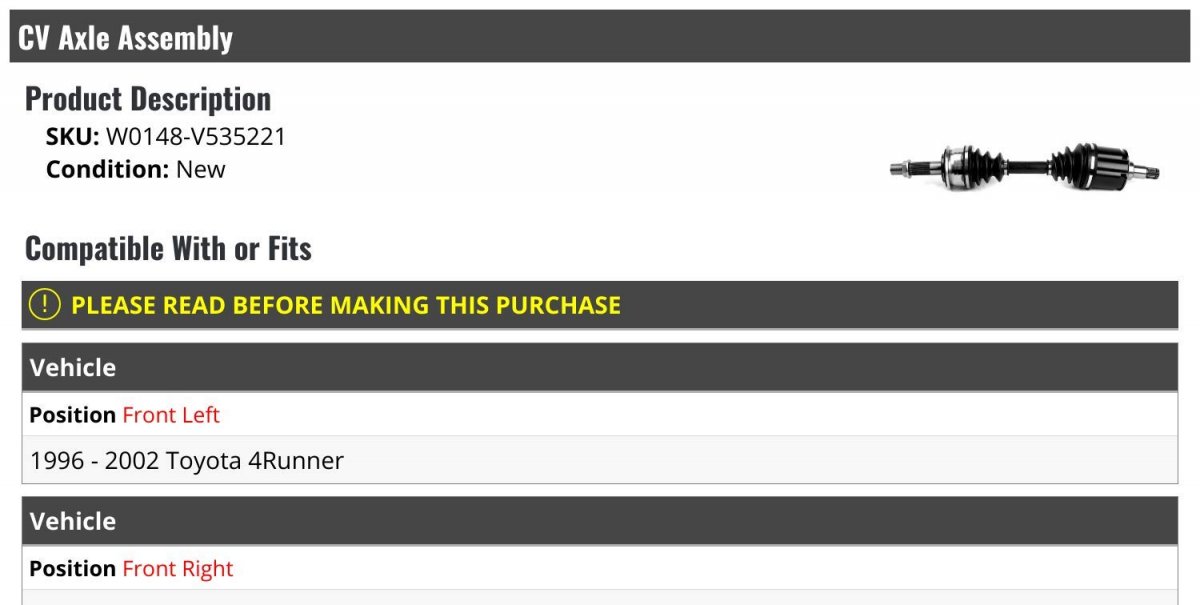1200x605 pixels.
Task: Click the Condition label
Action: coord(108,169)
